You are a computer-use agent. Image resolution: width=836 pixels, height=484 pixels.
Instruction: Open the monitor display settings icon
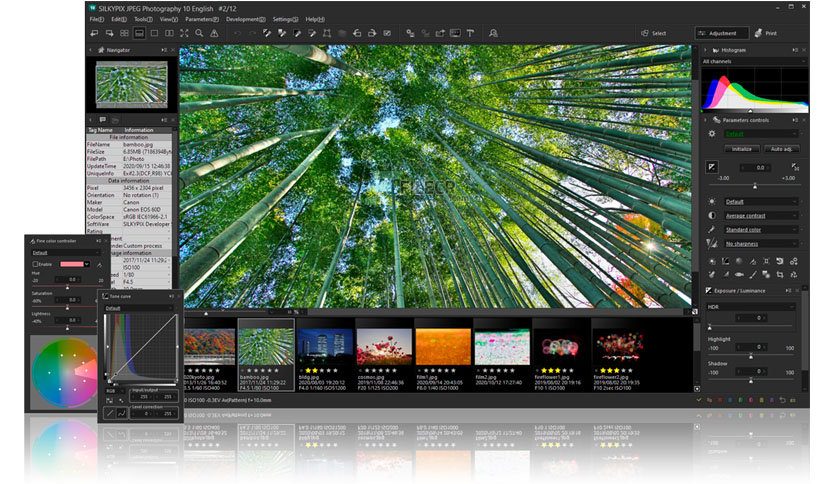455,33
